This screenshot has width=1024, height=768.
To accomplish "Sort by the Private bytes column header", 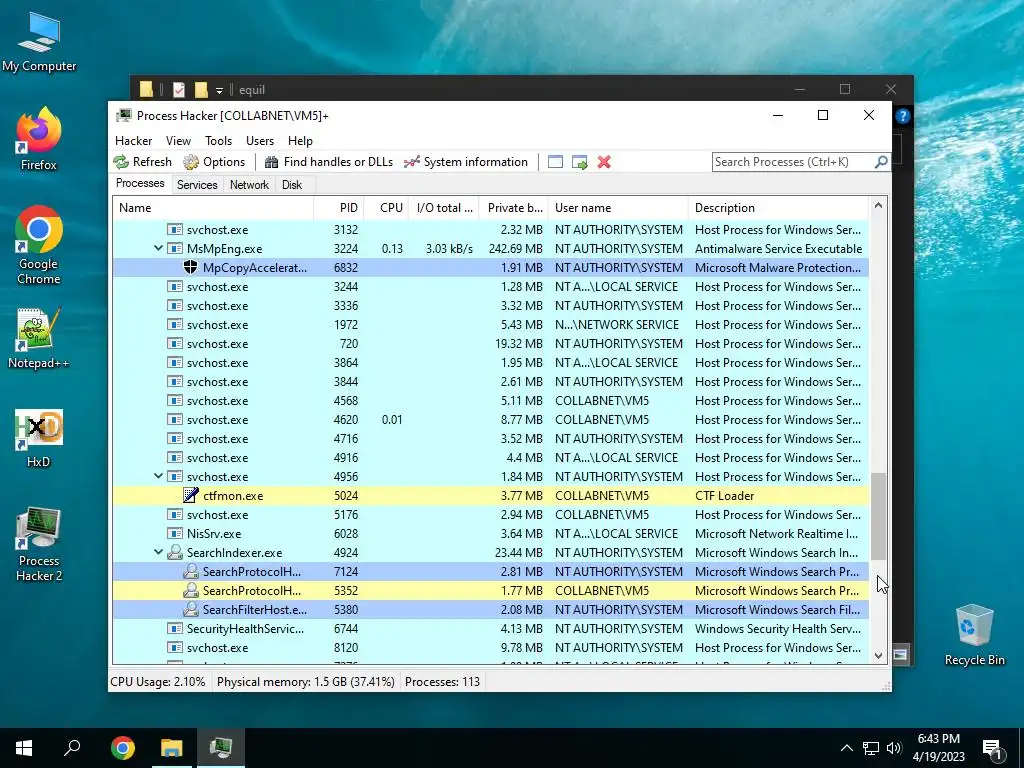I will 514,208.
